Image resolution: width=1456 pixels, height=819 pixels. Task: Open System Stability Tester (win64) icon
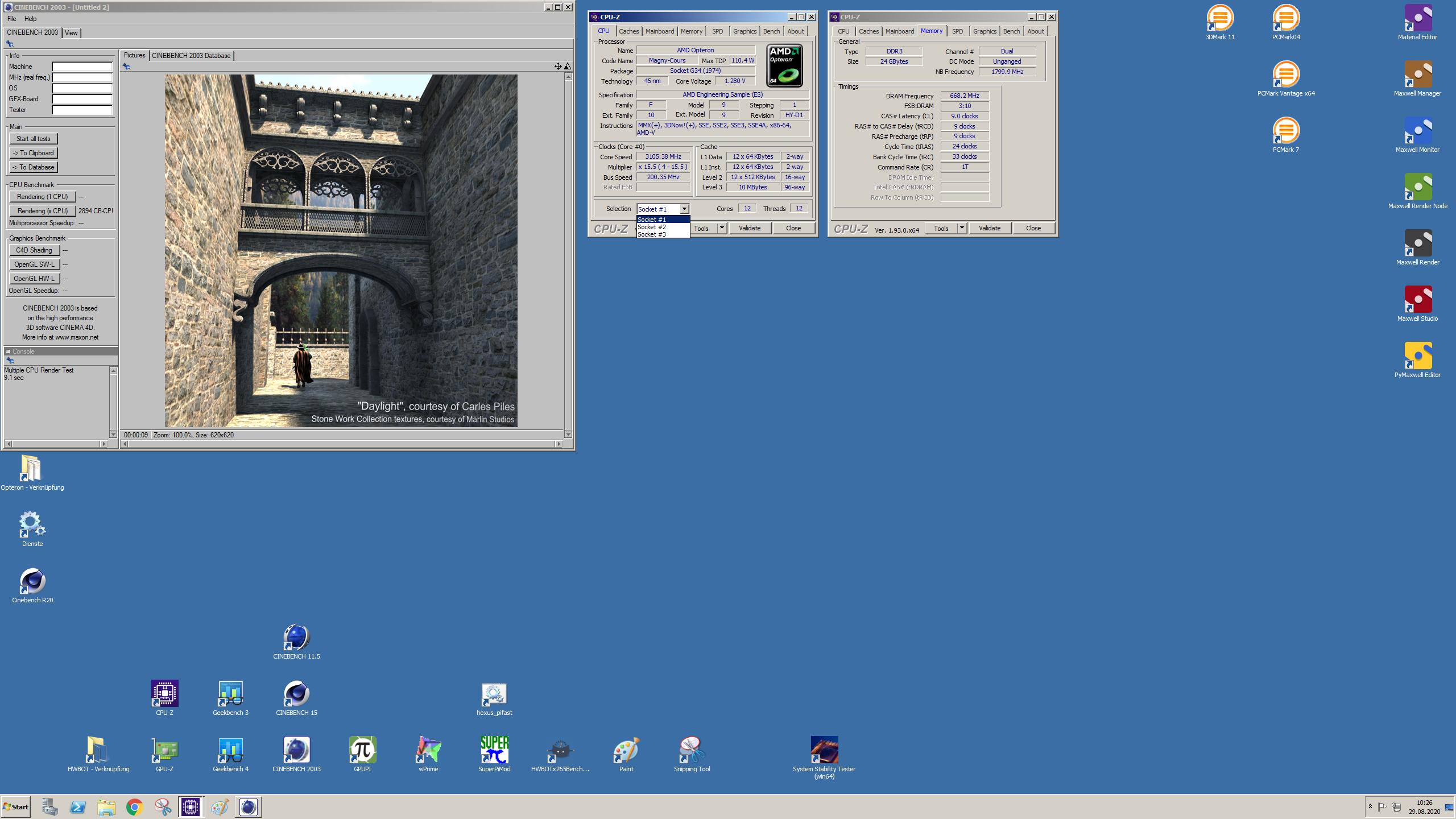(x=824, y=758)
